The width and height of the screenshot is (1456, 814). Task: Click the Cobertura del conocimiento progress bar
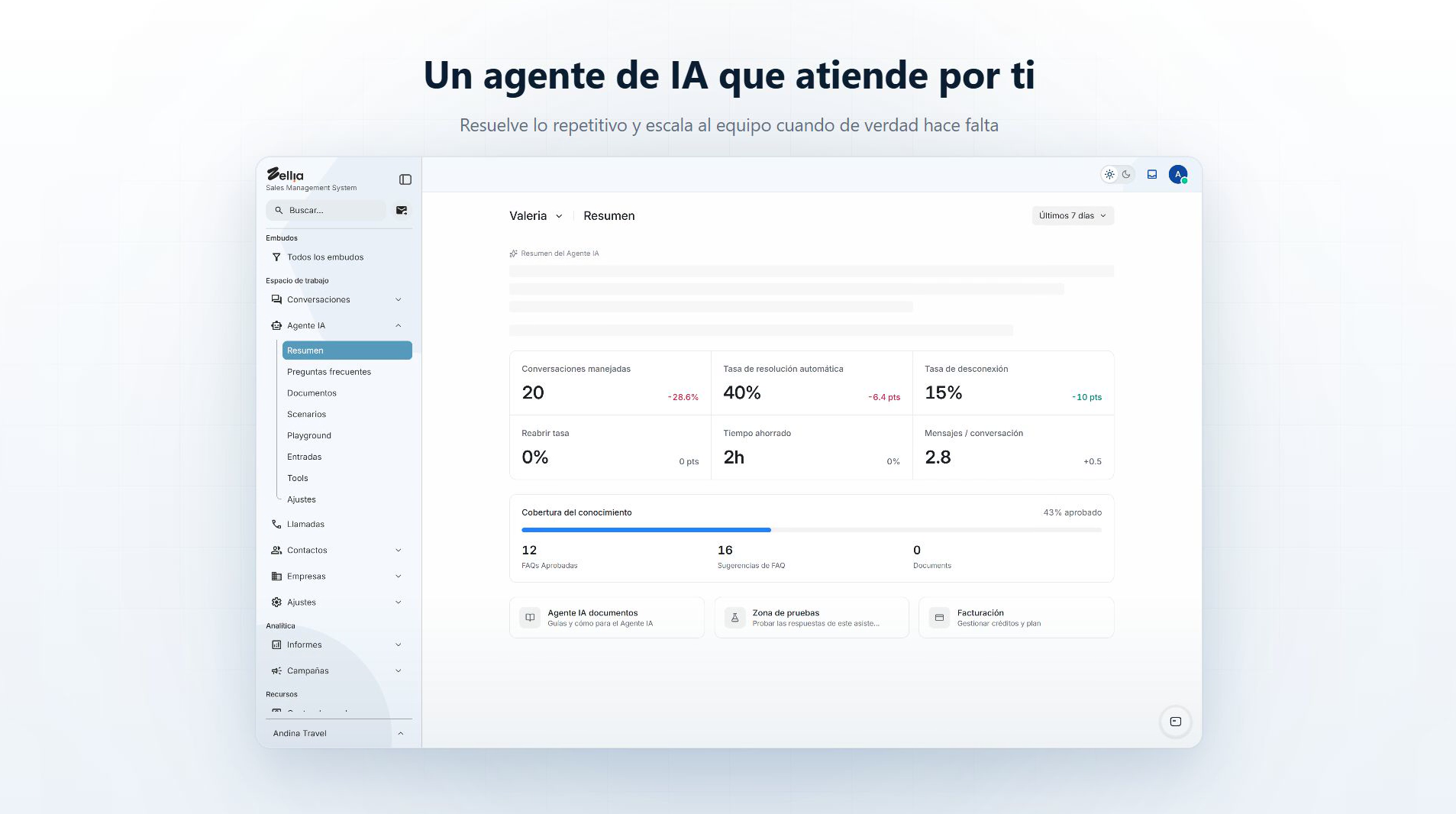(812, 530)
